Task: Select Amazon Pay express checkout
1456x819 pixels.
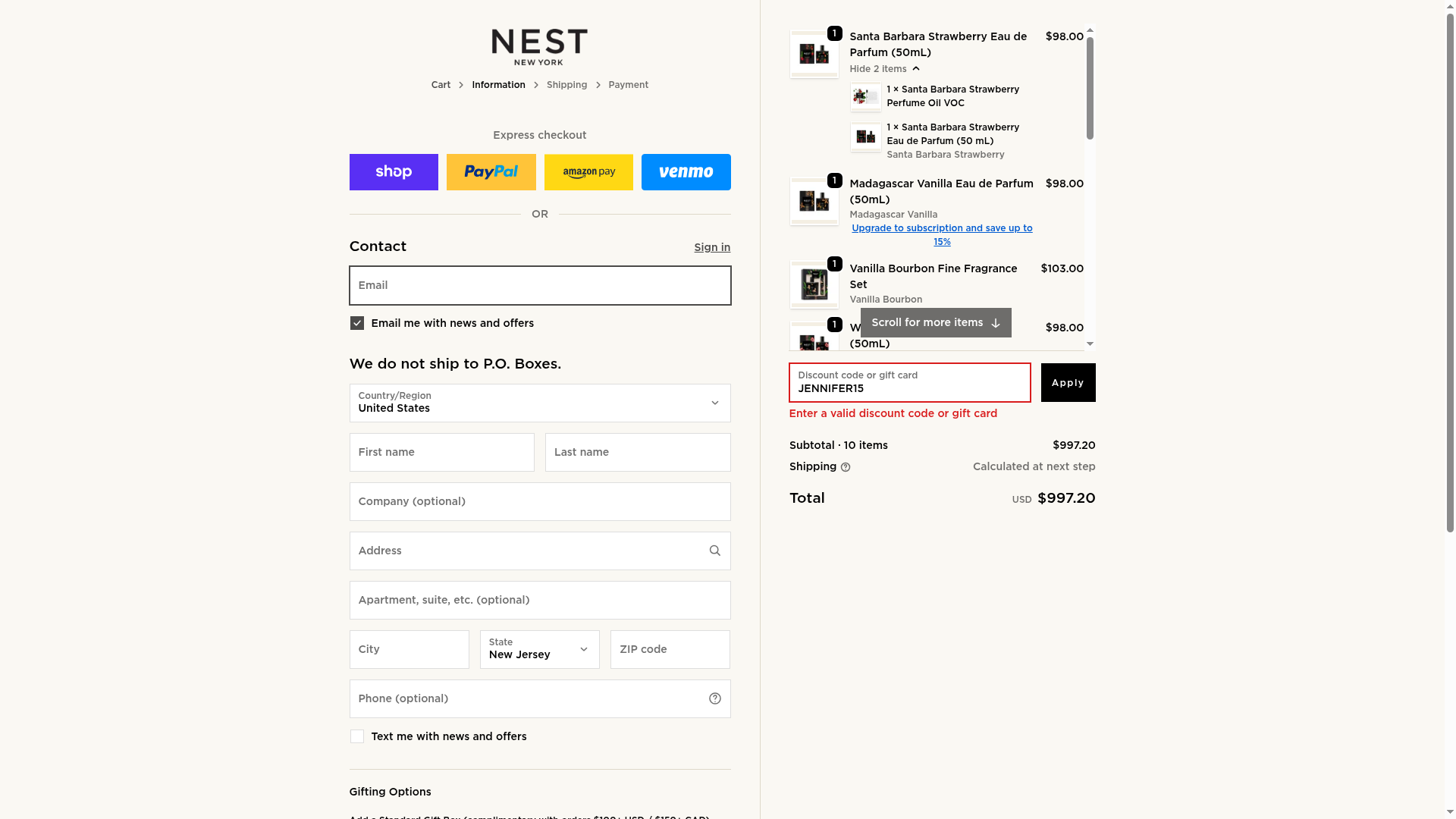Action: coord(588,172)
